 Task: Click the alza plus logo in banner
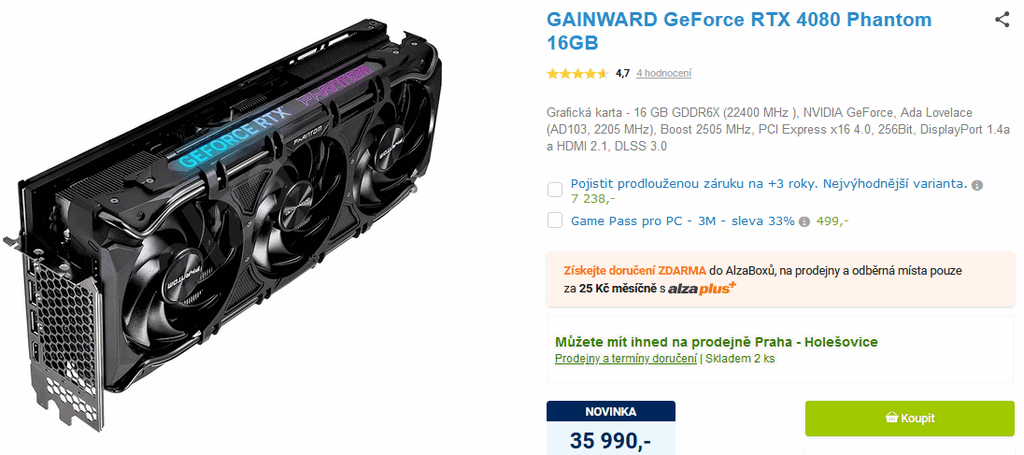point(702,288)
